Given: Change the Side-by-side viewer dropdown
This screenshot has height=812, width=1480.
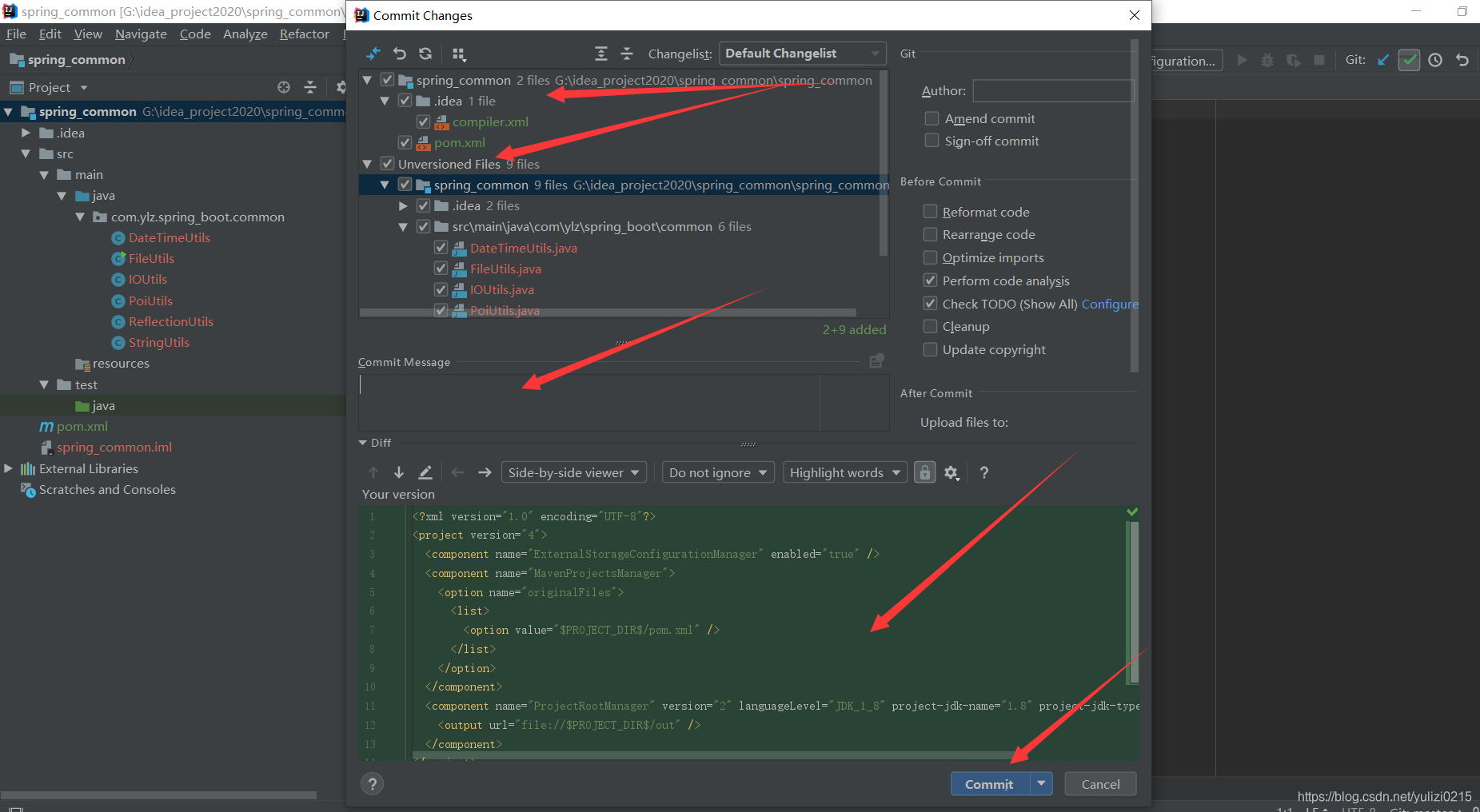Looking at the screenshot, I should 572,472.
